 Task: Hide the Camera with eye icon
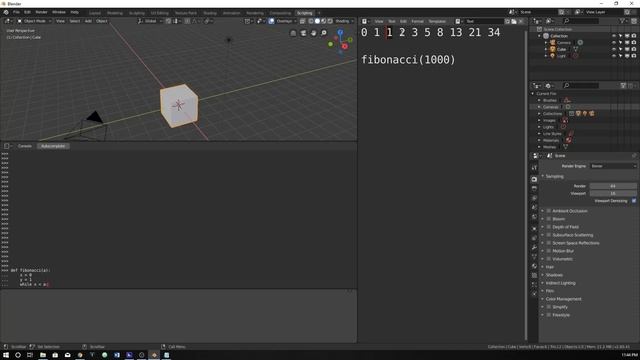coord(613,42)
